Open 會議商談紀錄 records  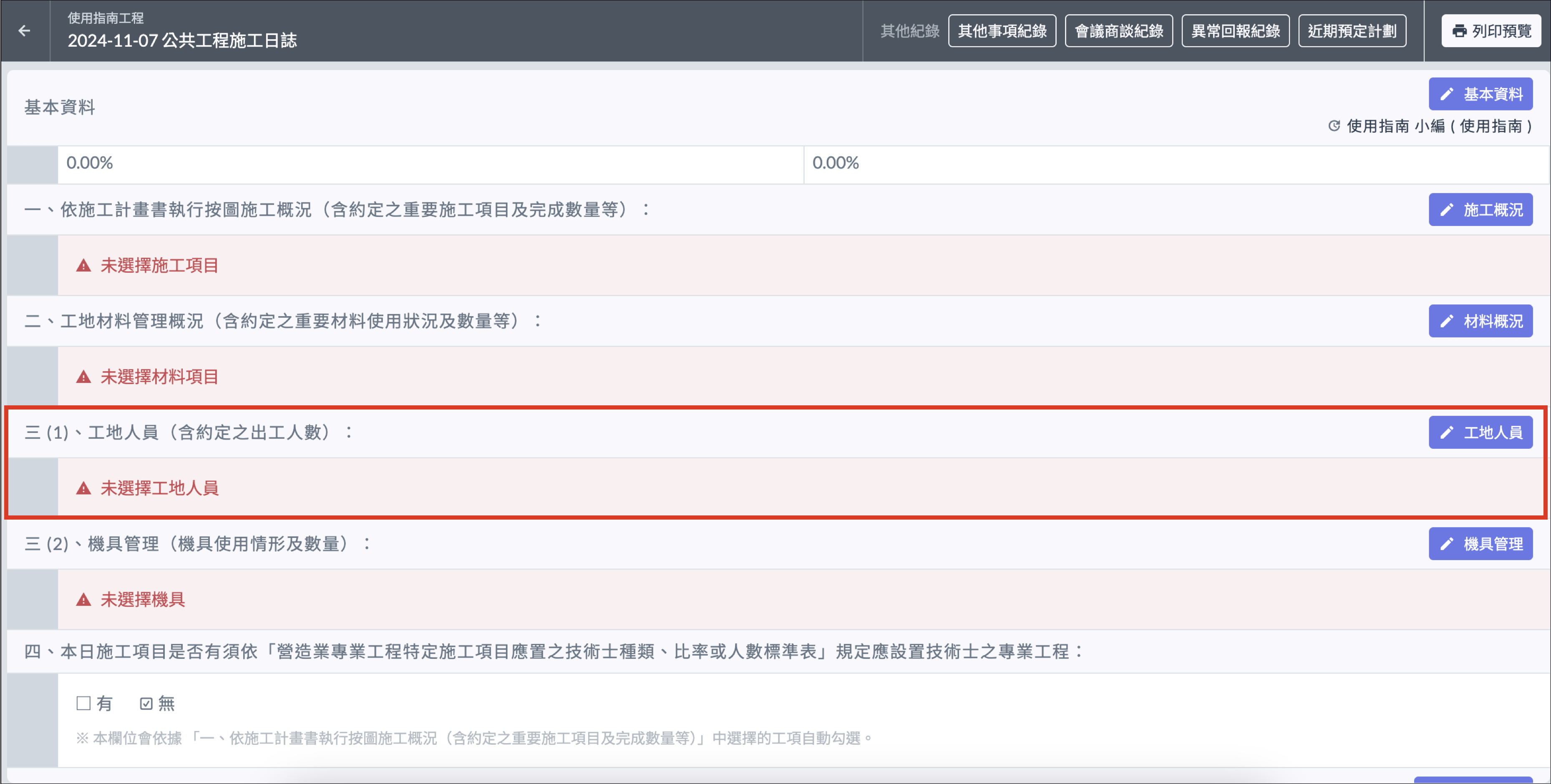1118,31
